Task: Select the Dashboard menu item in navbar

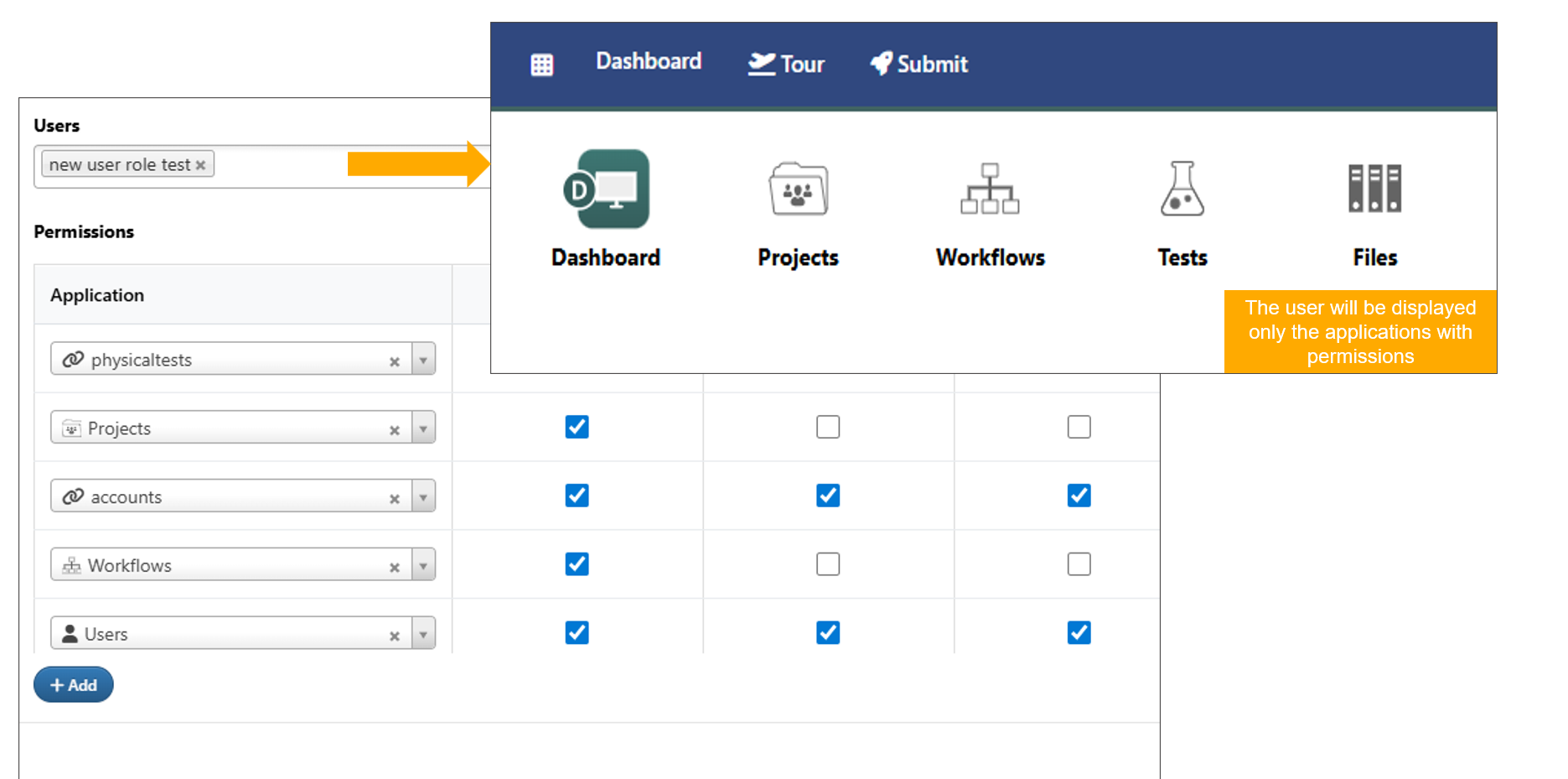Action: 648,61
